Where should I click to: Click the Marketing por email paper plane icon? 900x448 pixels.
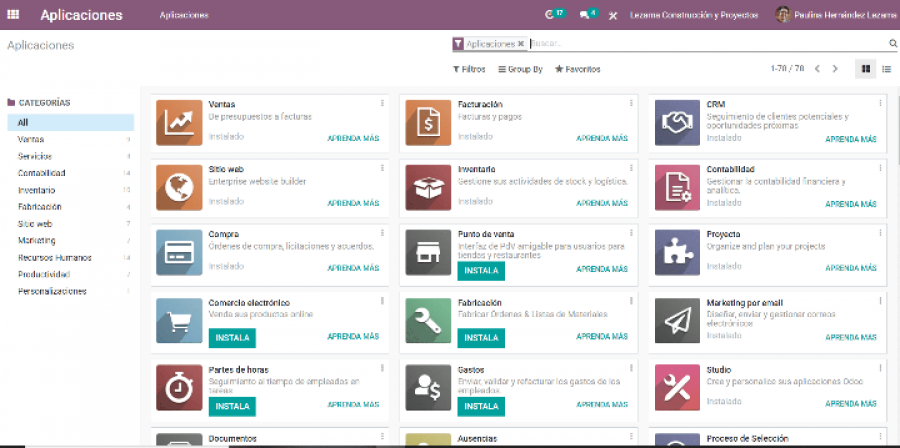677,320
